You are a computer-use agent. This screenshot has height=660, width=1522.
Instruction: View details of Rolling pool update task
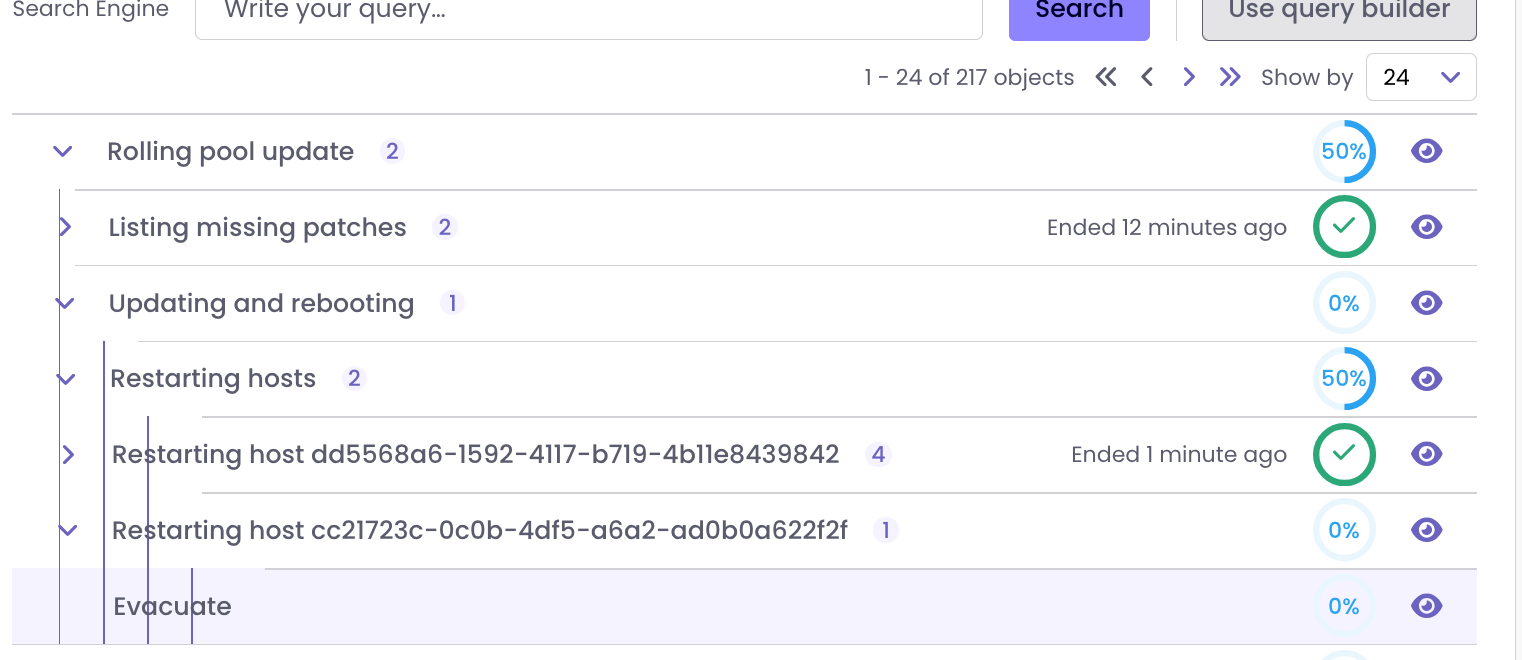[x=1426, y=151]
